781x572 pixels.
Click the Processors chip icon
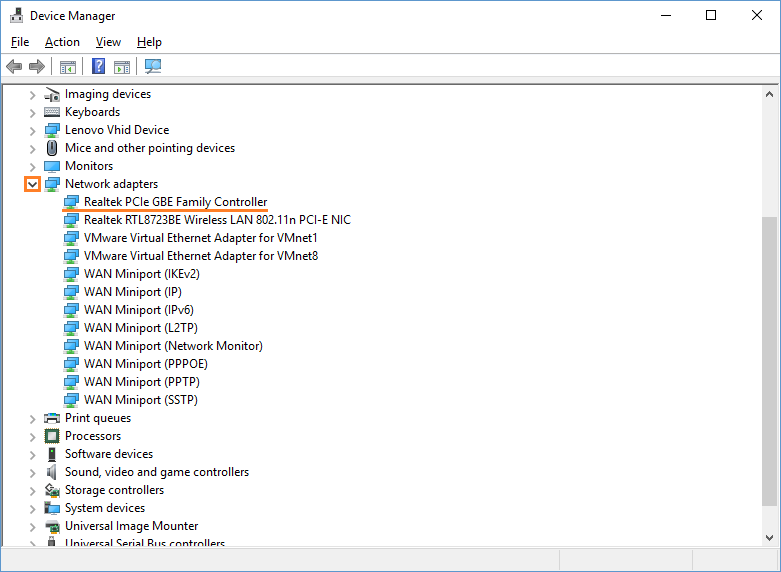52,436
